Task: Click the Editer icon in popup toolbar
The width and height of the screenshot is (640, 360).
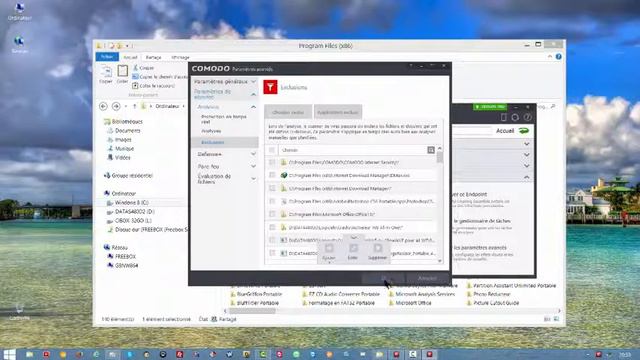Action: click(353, 248)
